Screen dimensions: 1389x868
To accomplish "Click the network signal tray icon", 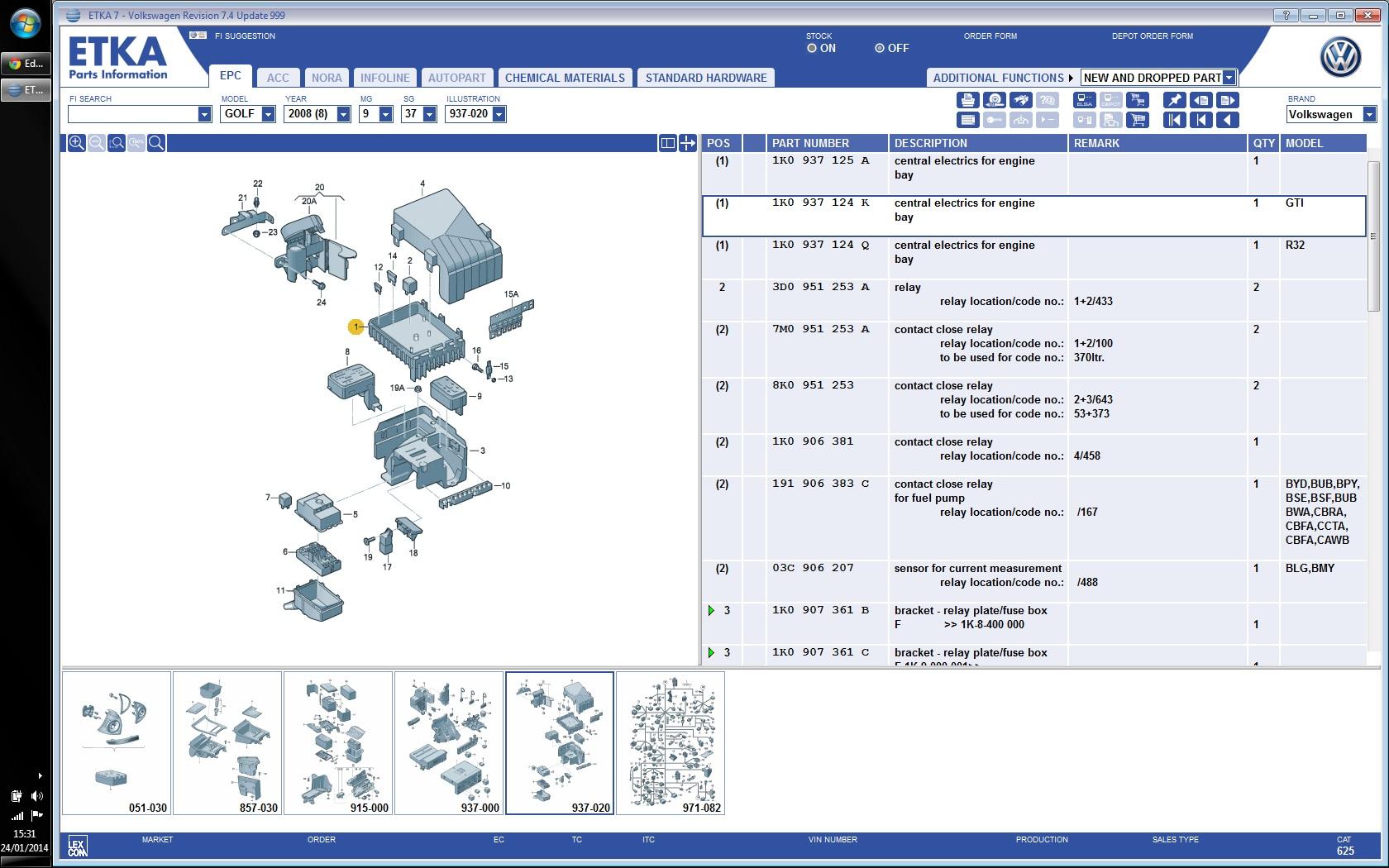I will click(x=17, y=815).
